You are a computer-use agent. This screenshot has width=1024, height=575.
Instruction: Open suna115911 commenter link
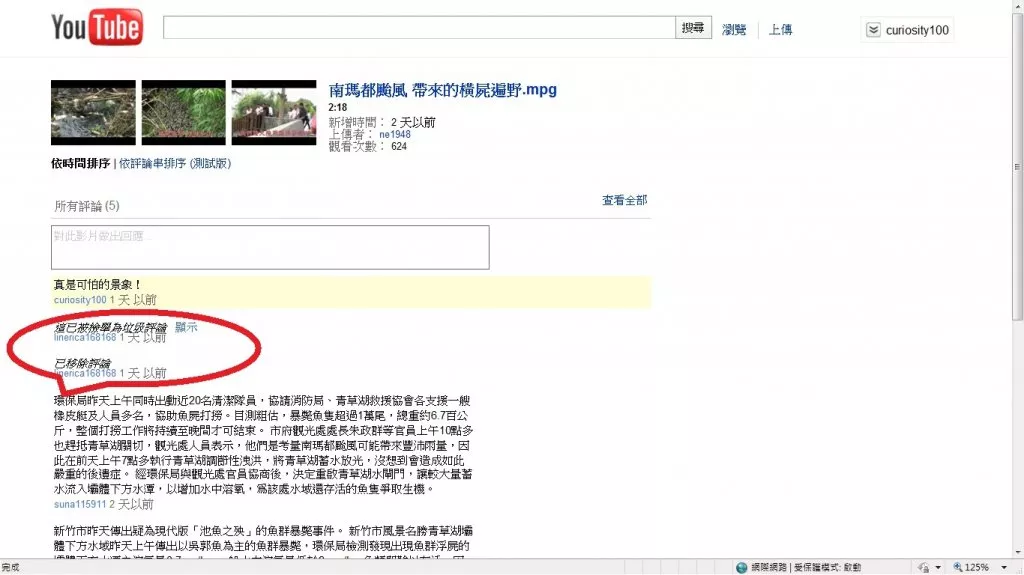pos(80,504)
